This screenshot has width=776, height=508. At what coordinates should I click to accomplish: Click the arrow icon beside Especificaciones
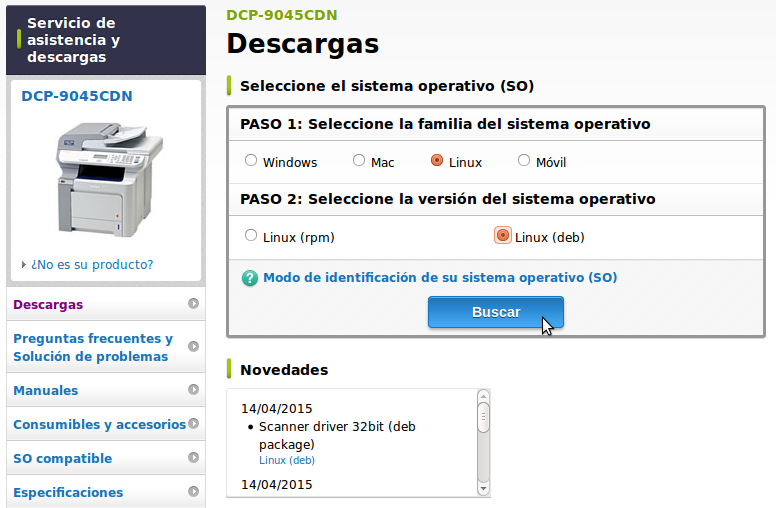coord(194,491)
